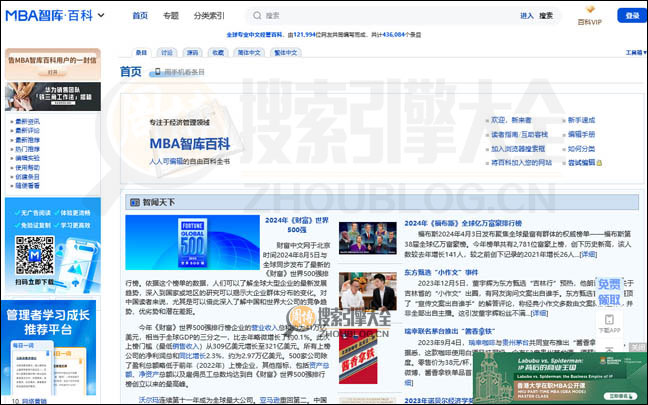
Task: Open 最新资讯 in left sidebar
Action: tap(28, 122)
